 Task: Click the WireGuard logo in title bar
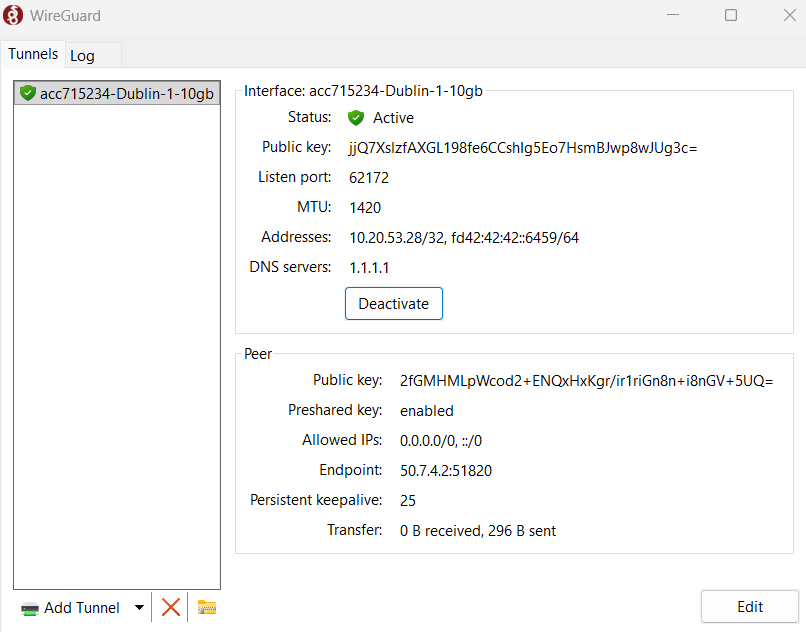pos(13,15)
